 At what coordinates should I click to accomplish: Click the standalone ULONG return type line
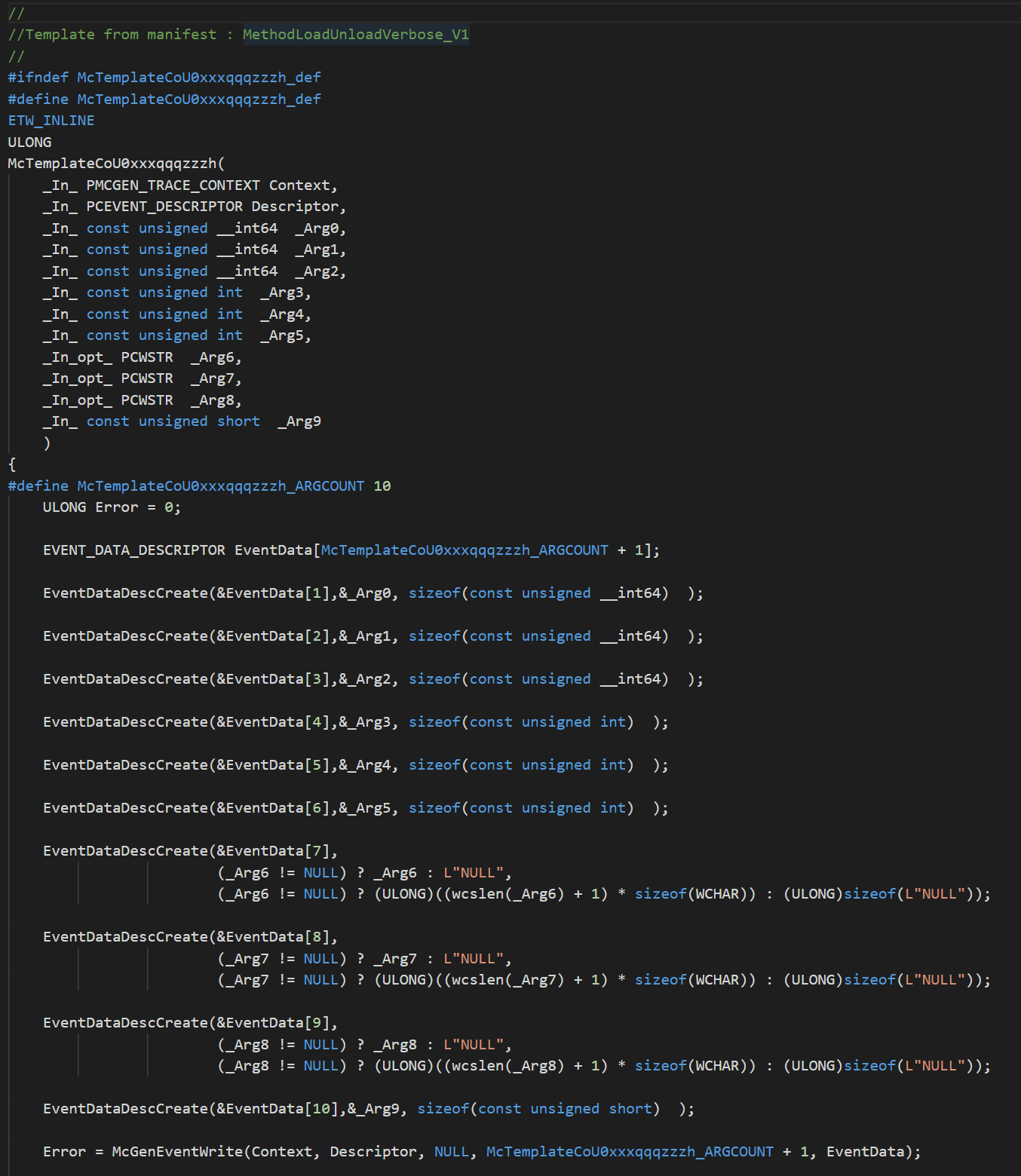click(30, 142)
